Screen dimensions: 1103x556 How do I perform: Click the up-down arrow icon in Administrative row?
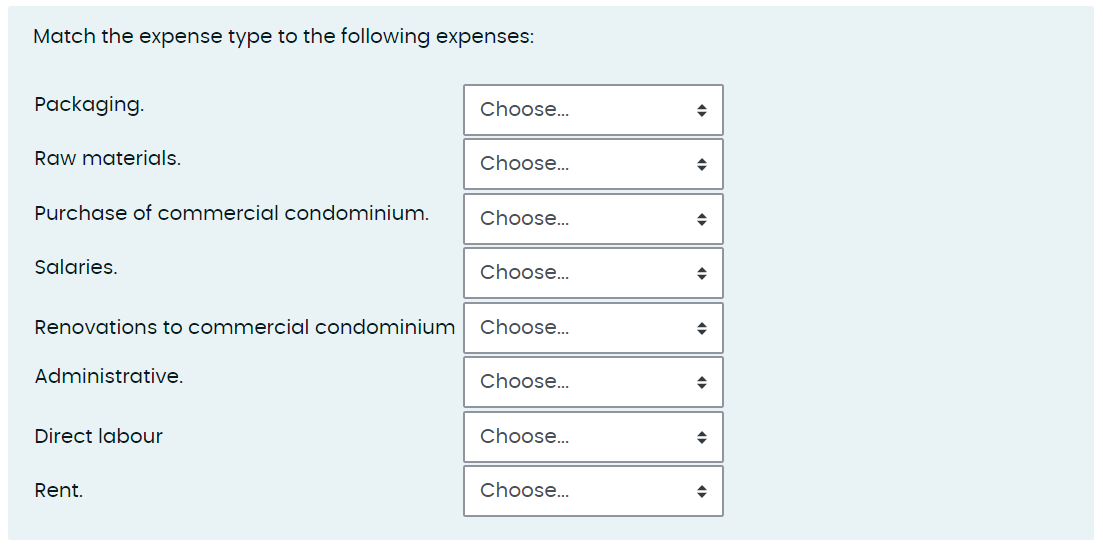(x=702, y=382)
